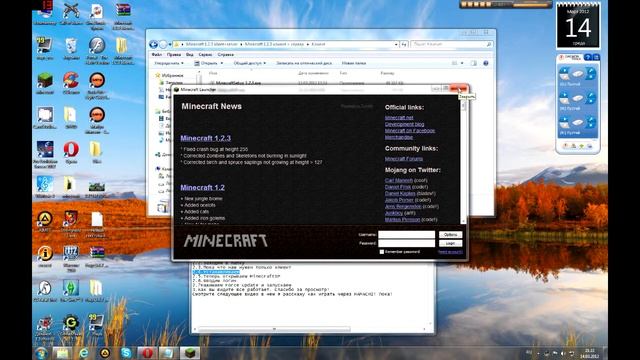Open the Development blog link

click(404, 124)
